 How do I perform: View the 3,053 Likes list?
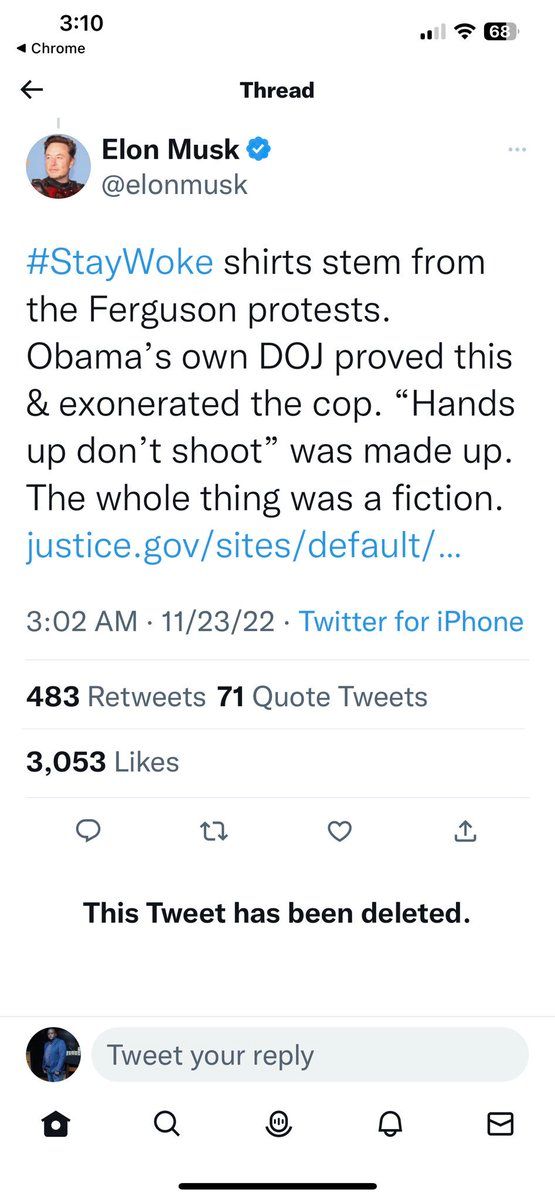pos(103,762)
